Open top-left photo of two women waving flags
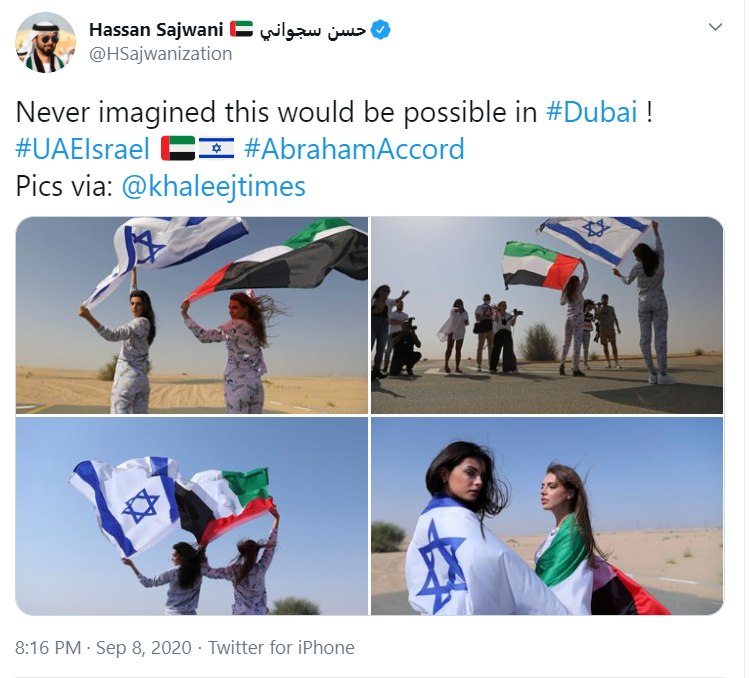This screenshot has width=749, height=678. click(x=192, y=315)
